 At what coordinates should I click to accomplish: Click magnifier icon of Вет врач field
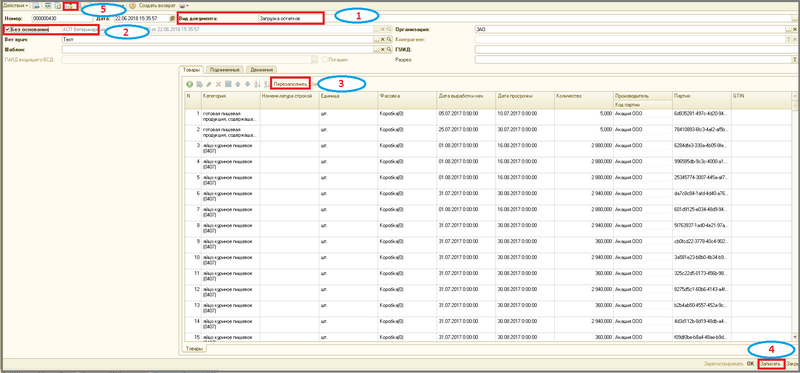pos(389,39)
